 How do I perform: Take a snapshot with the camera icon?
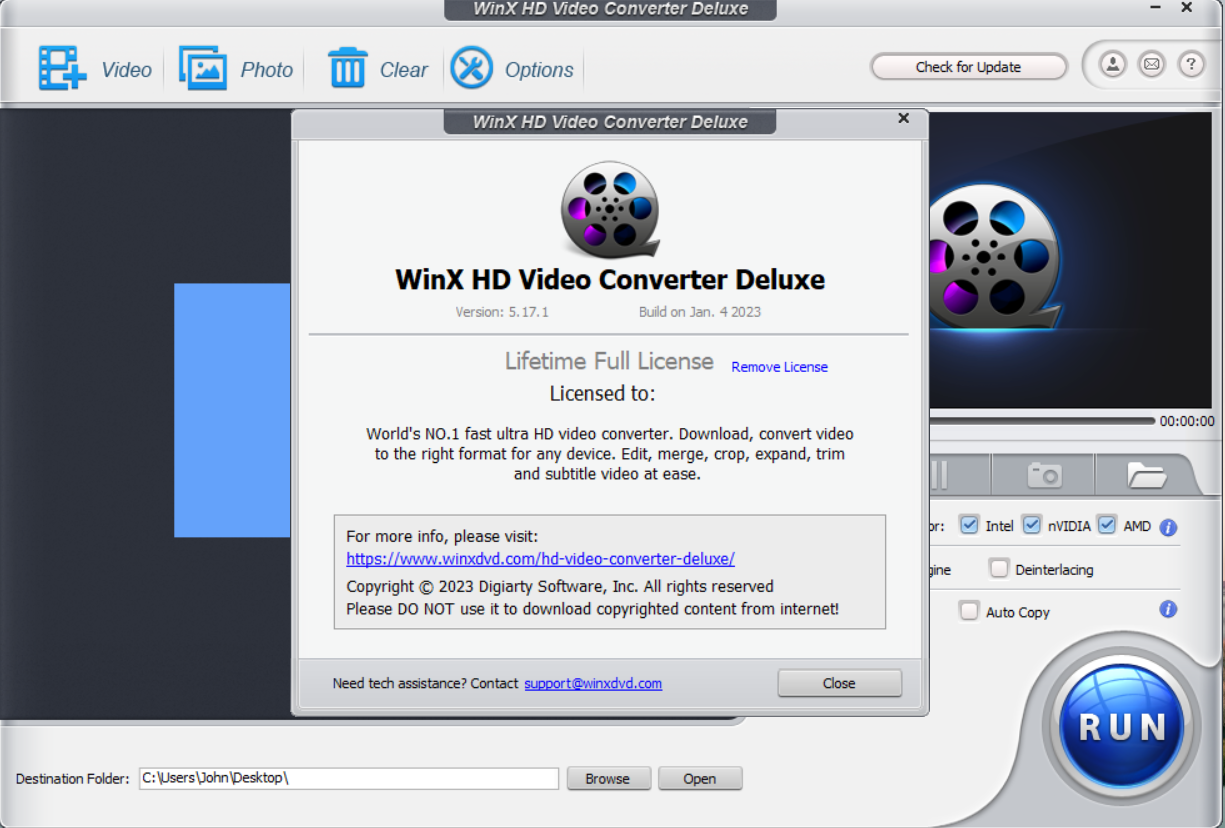click(x=1045, y=474)
